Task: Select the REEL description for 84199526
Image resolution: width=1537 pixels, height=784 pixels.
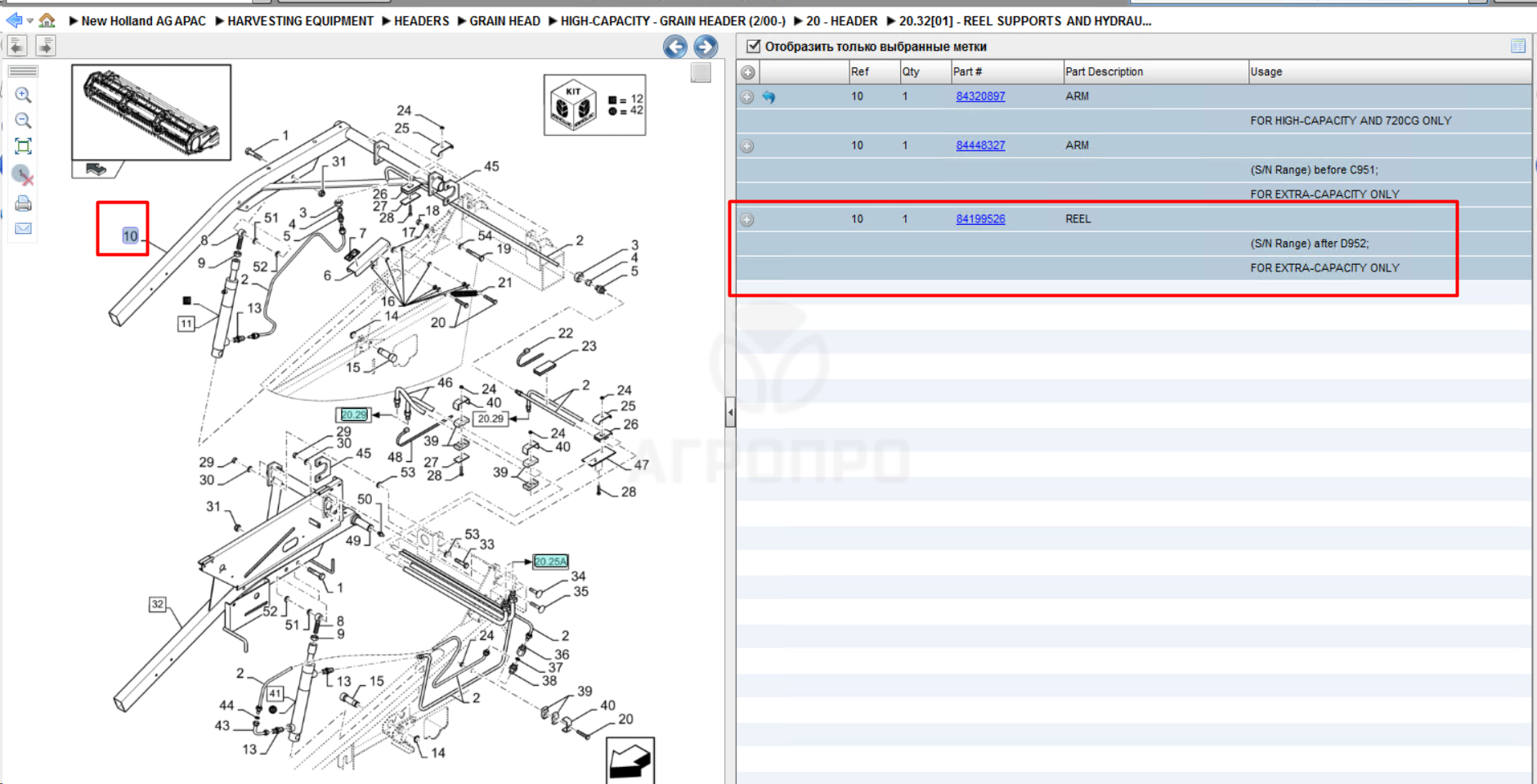Action: (1078, 219)
